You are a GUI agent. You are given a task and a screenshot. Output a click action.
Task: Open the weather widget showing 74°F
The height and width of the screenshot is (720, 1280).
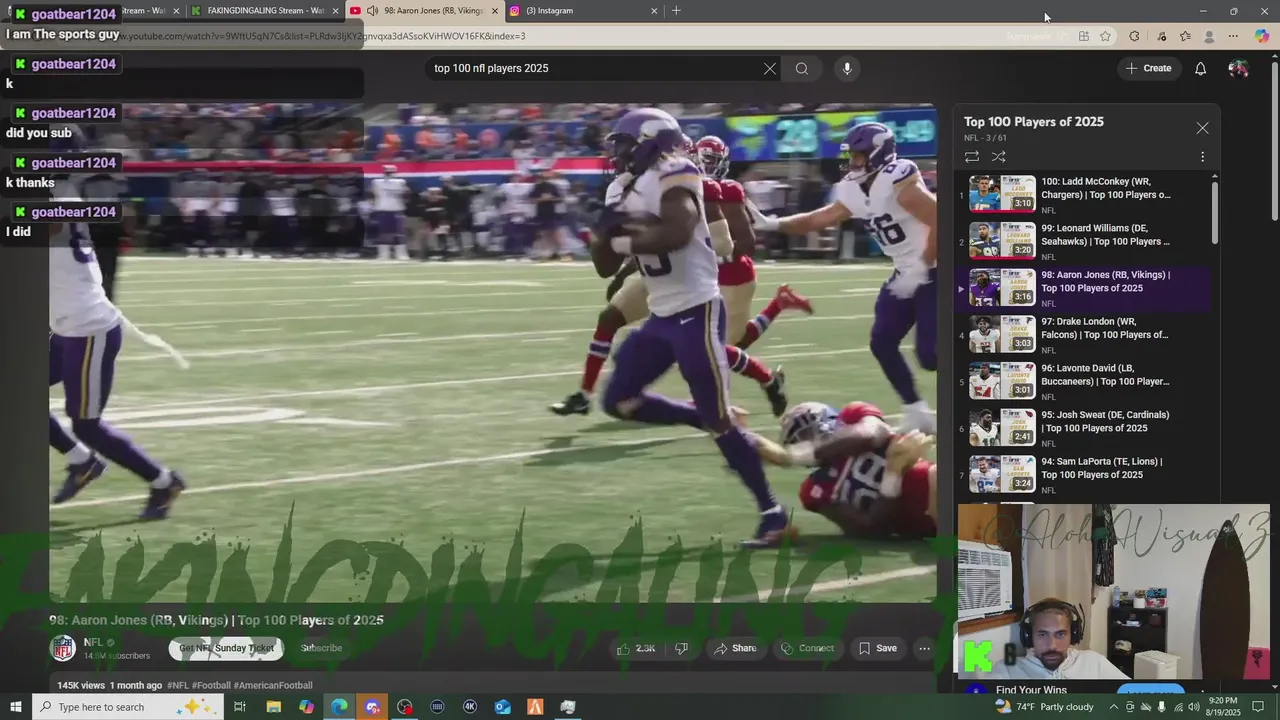pyautogui.click(x=1045, y=707)
